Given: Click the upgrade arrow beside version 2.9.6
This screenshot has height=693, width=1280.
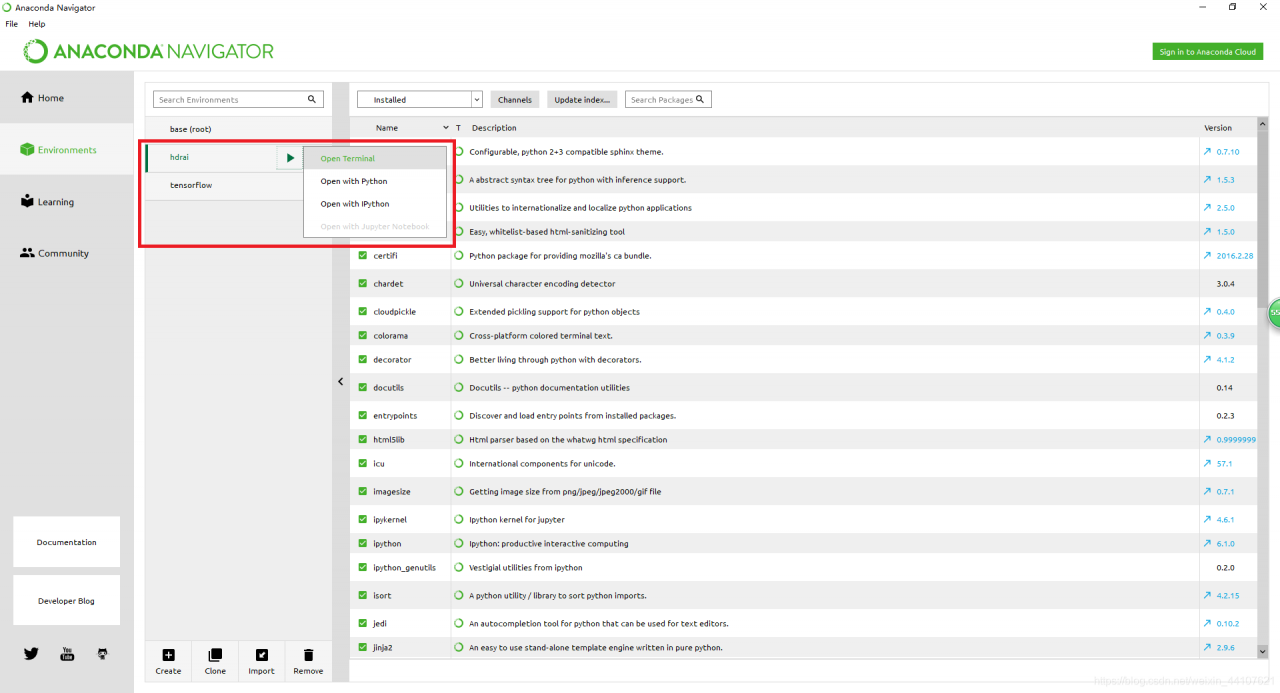Looking at the screenshot, I should click(x=1208, y=648).
